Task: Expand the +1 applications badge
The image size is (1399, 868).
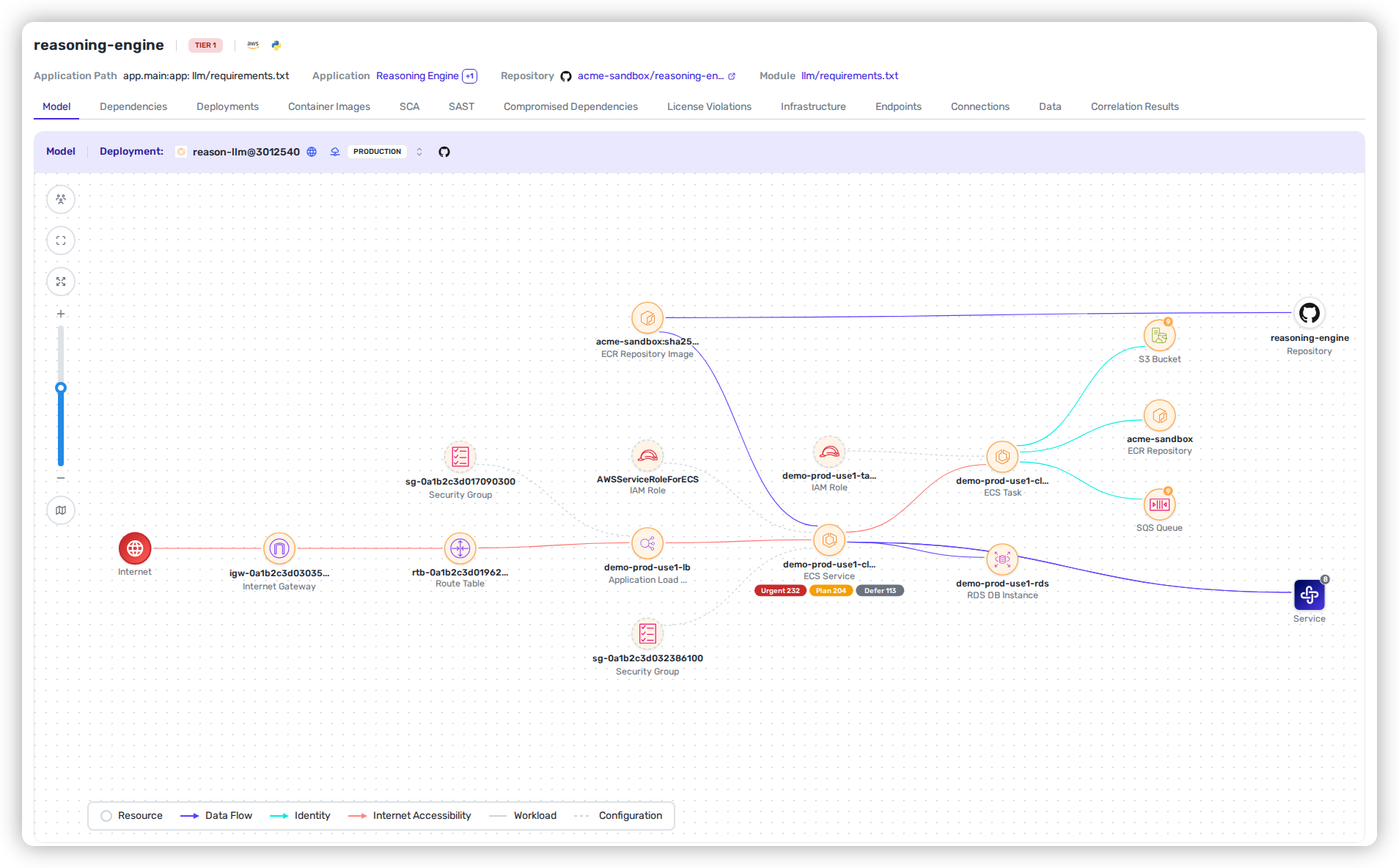Action: point(470,76)
